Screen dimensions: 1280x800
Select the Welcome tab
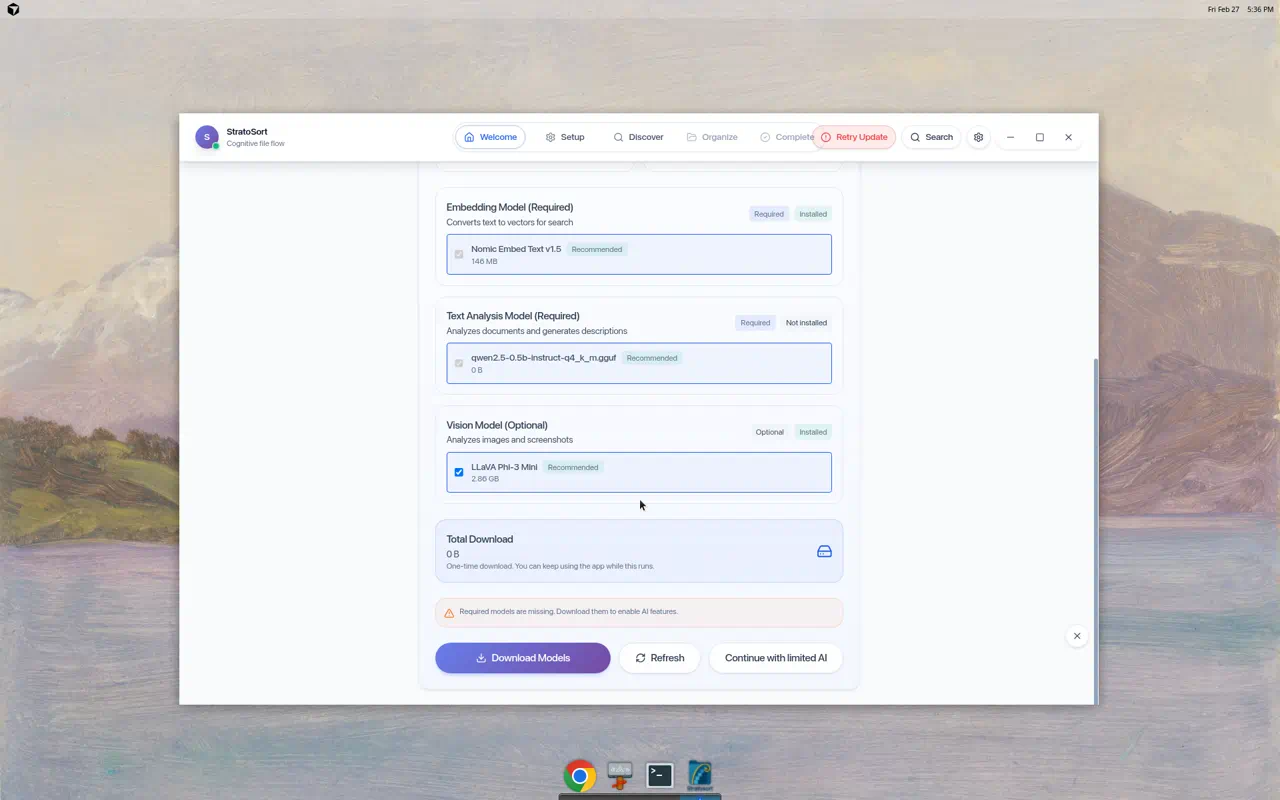[490, 137]
